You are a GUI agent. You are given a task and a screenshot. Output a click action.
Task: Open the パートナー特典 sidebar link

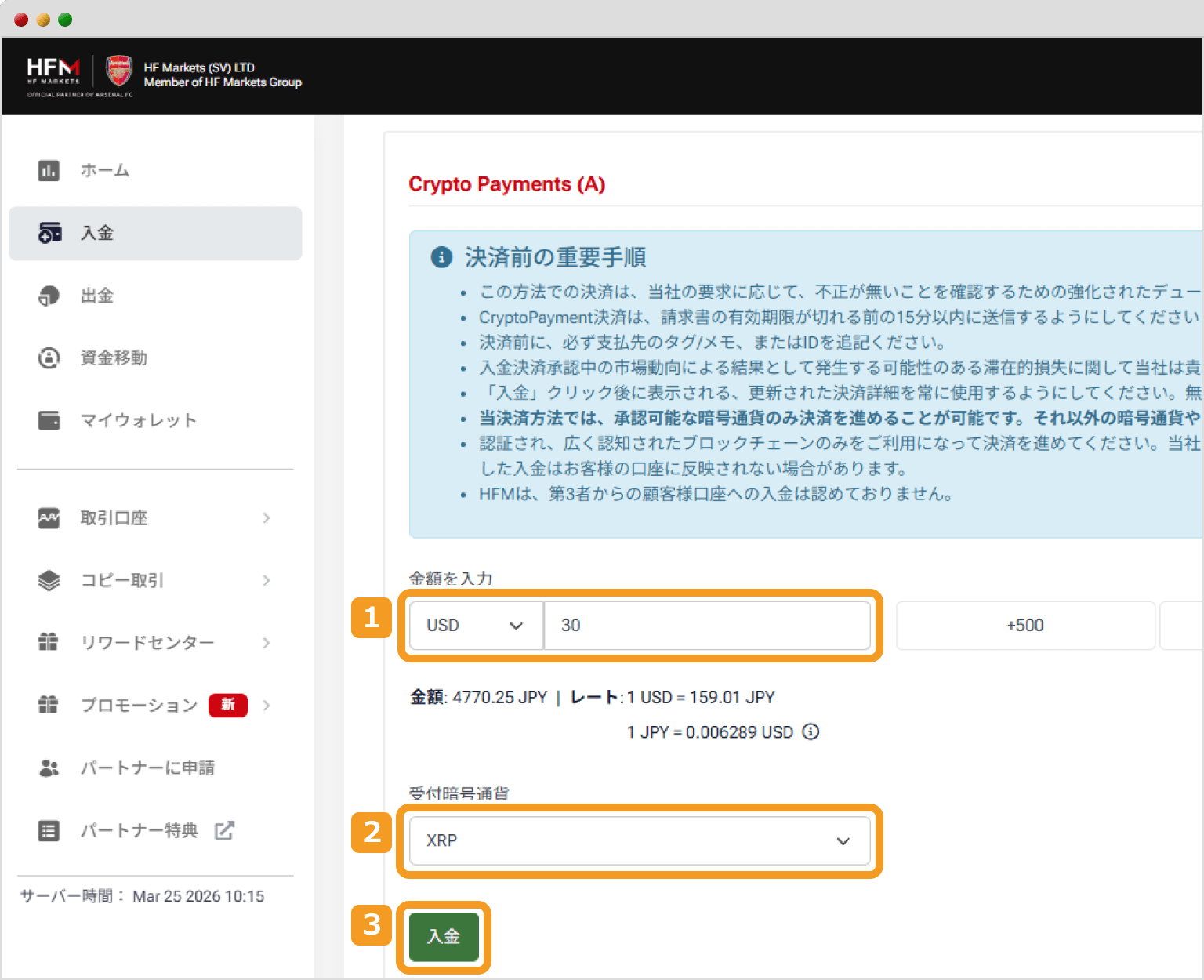(x=140, y=830)
